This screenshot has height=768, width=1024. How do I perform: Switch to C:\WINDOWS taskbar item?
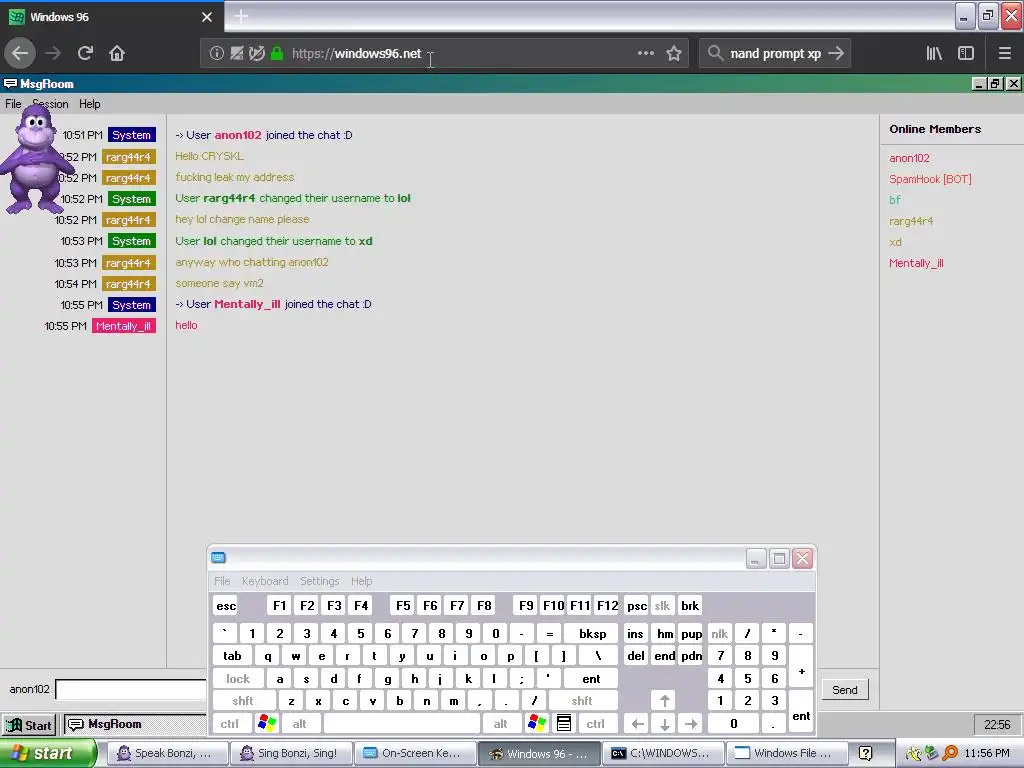click(662, 753)
